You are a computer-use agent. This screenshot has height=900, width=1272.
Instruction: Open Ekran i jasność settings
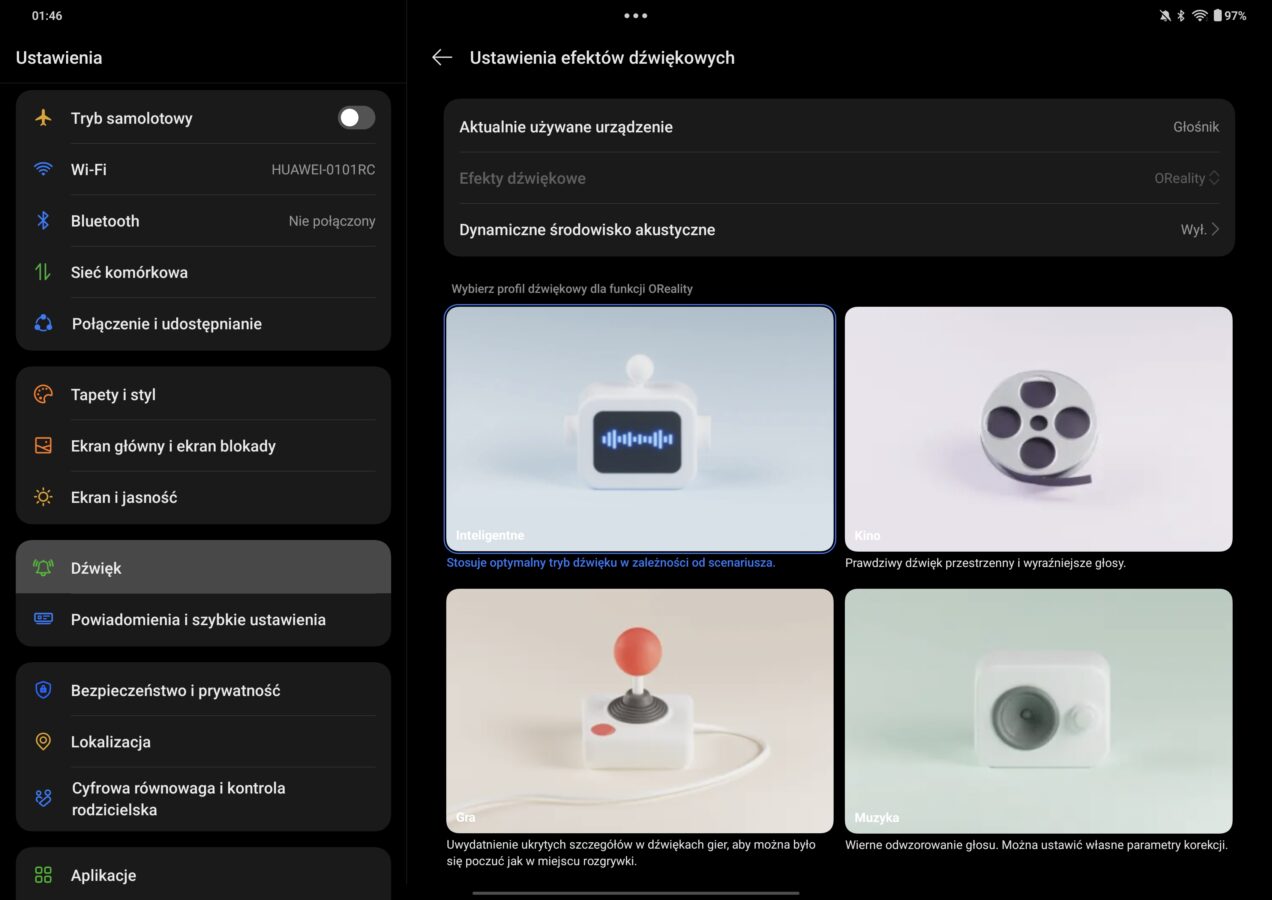point(203,497)
